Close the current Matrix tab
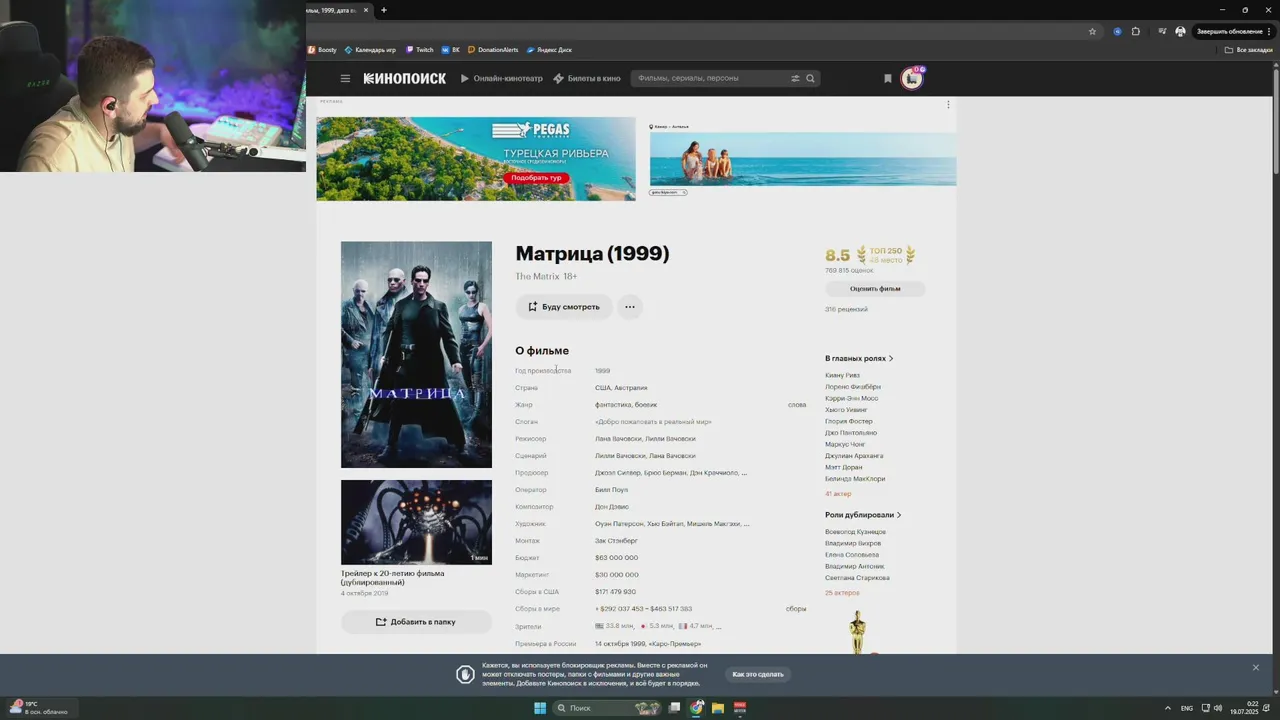This screenshot has width=1280, height=720. (366, 10)
